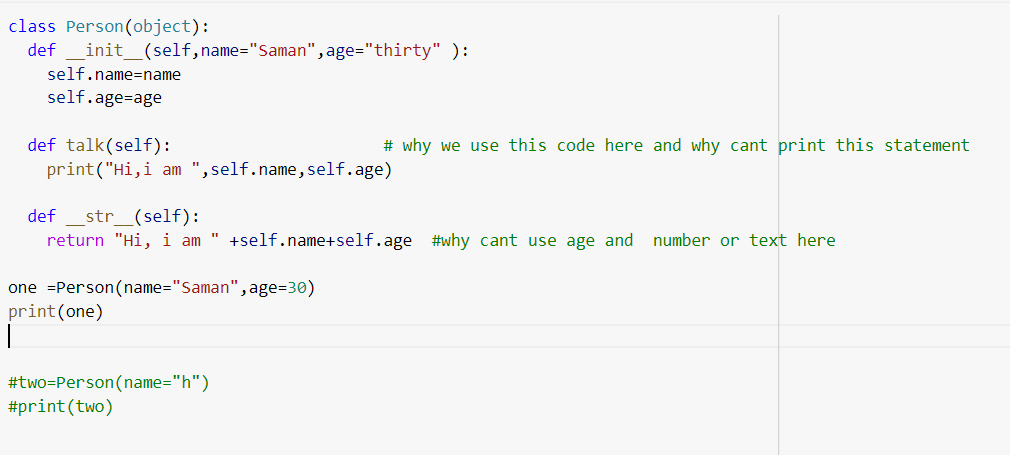
Task: Click the def talk(self) method definition
Action: pos(99,146)
